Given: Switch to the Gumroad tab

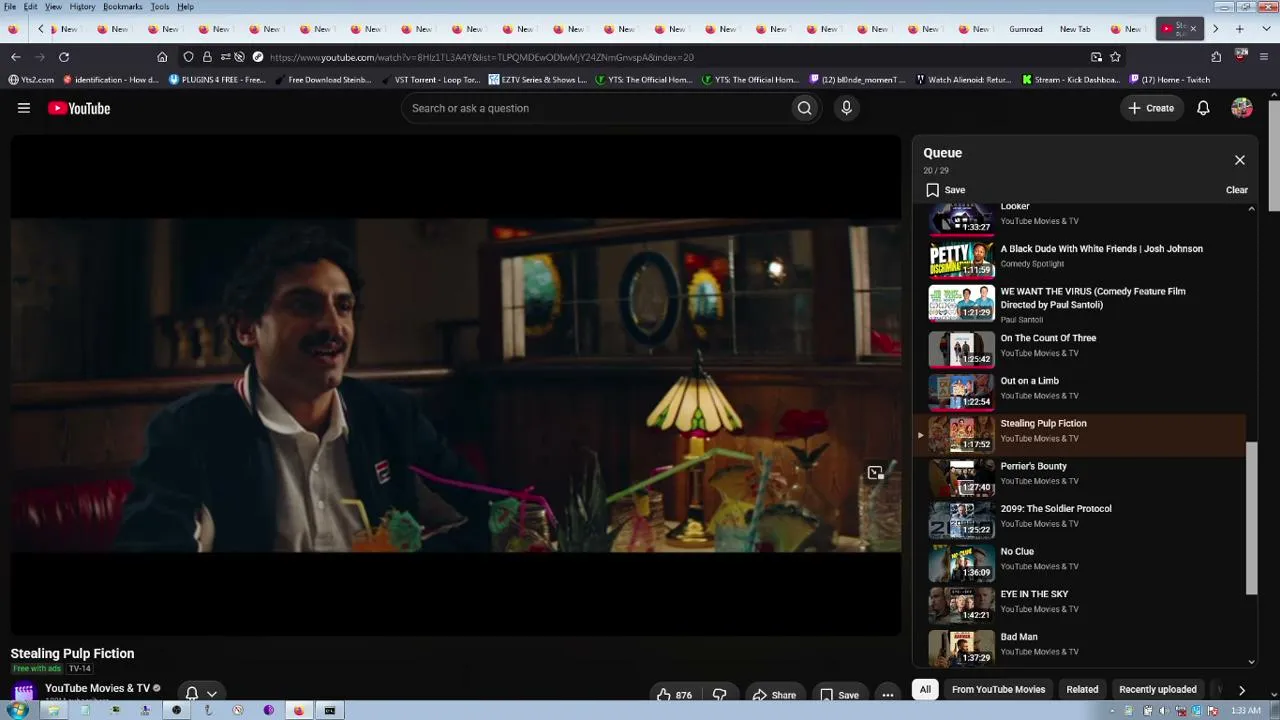Looking at the screenshot, I should pos(1026,29).
